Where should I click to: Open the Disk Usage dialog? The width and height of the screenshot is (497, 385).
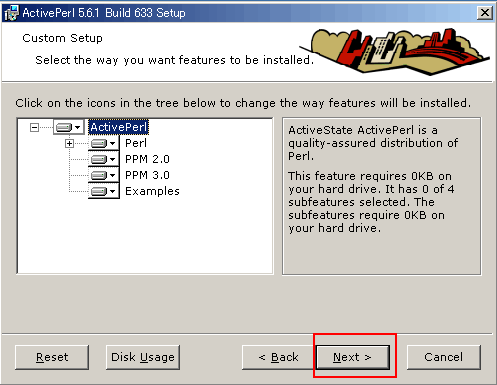143,357
